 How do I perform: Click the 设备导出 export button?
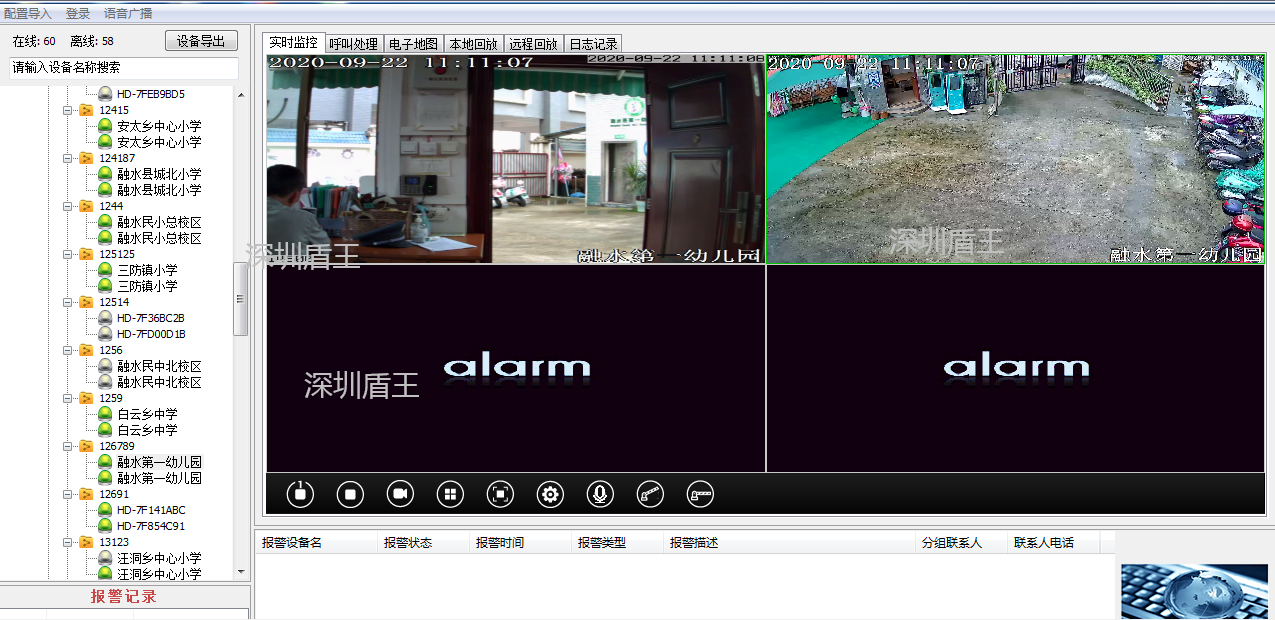[x=200, y=40]
